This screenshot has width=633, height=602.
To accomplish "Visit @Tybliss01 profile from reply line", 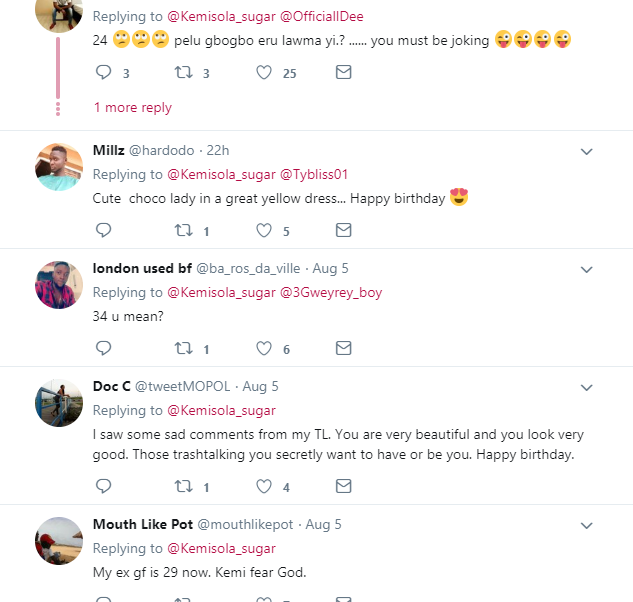I will (314, 175).
